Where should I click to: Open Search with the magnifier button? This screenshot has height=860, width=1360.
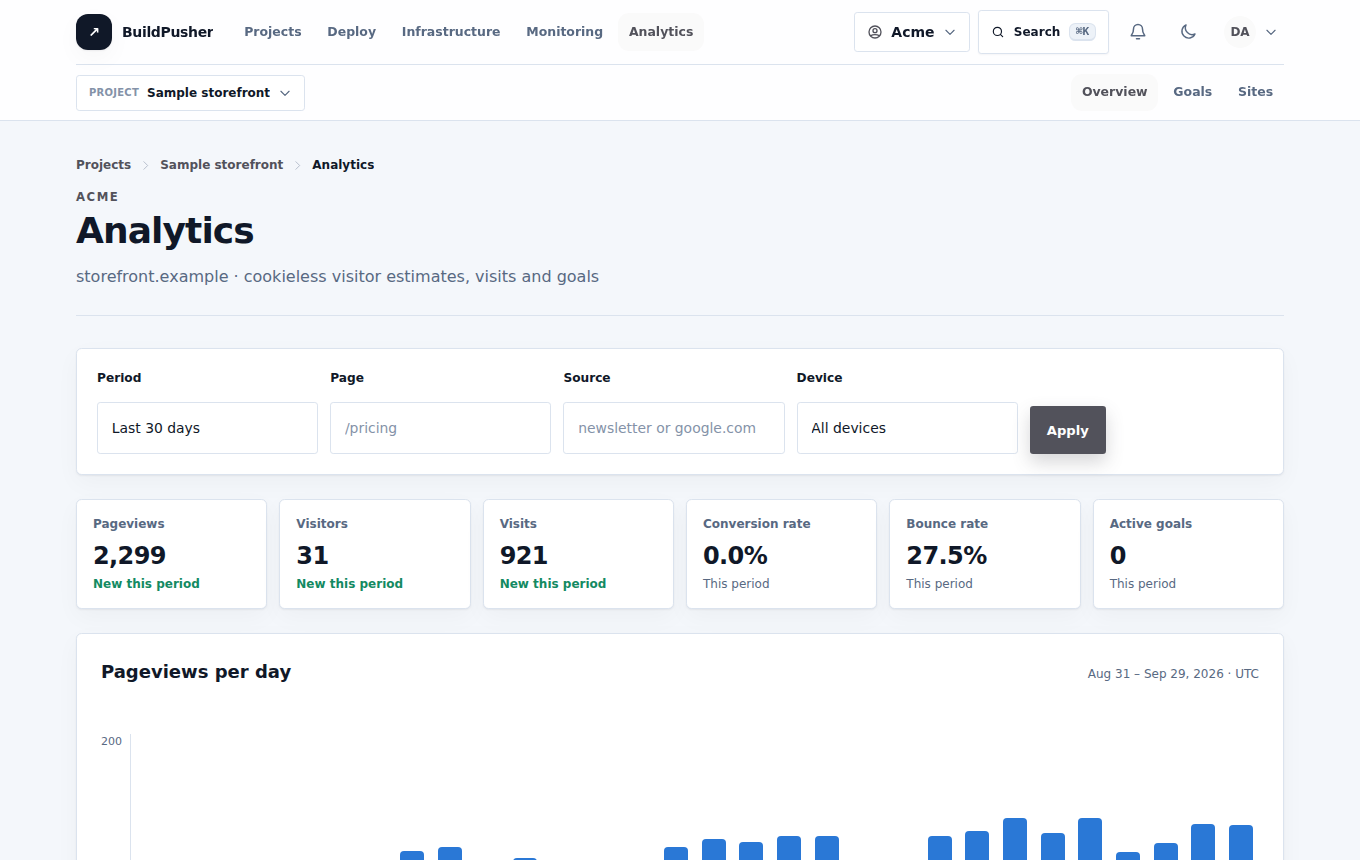click(x=1043, y=32)
